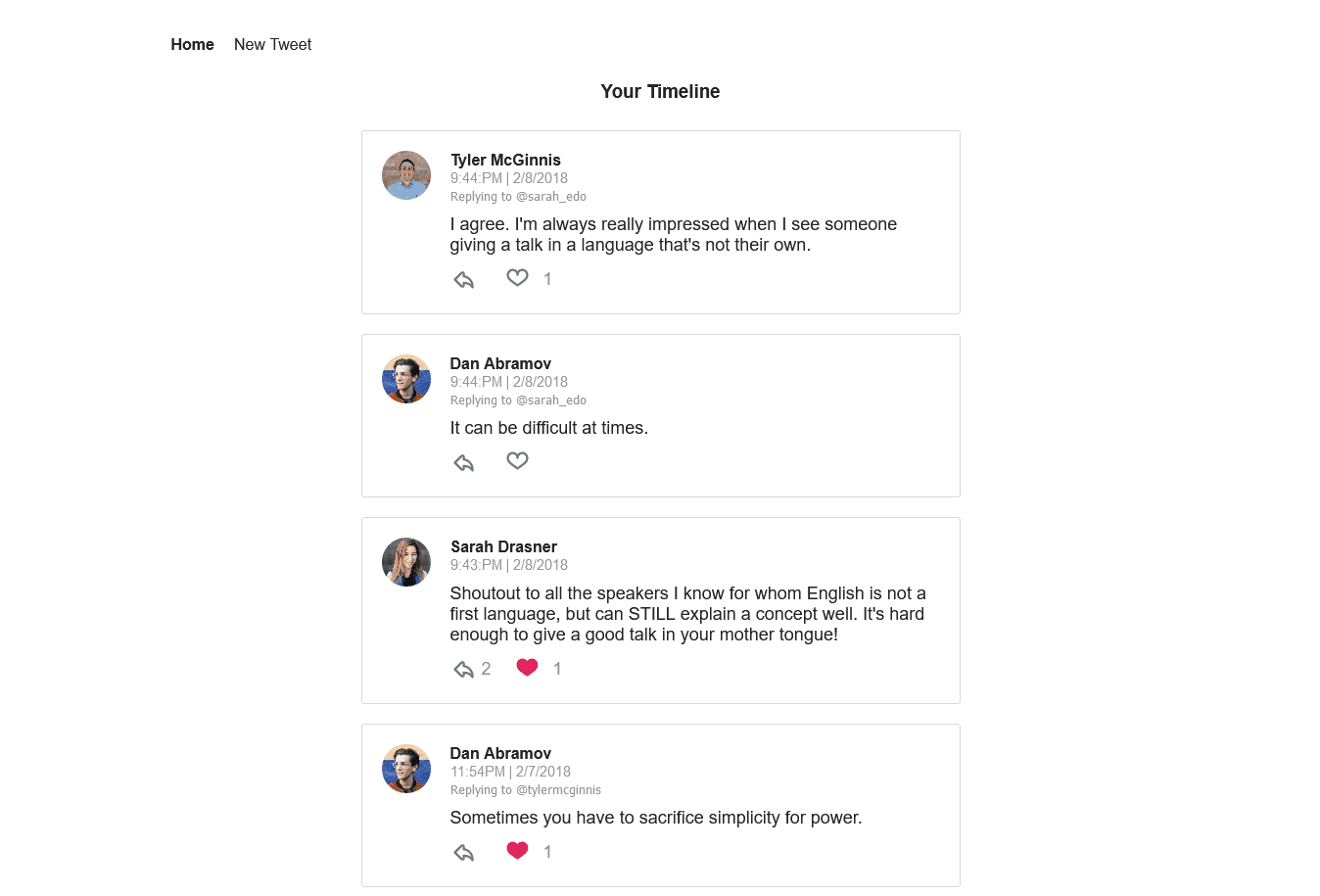
Task: Click the reply count on Sarah's tweet
Action: [x=486, y=668]
